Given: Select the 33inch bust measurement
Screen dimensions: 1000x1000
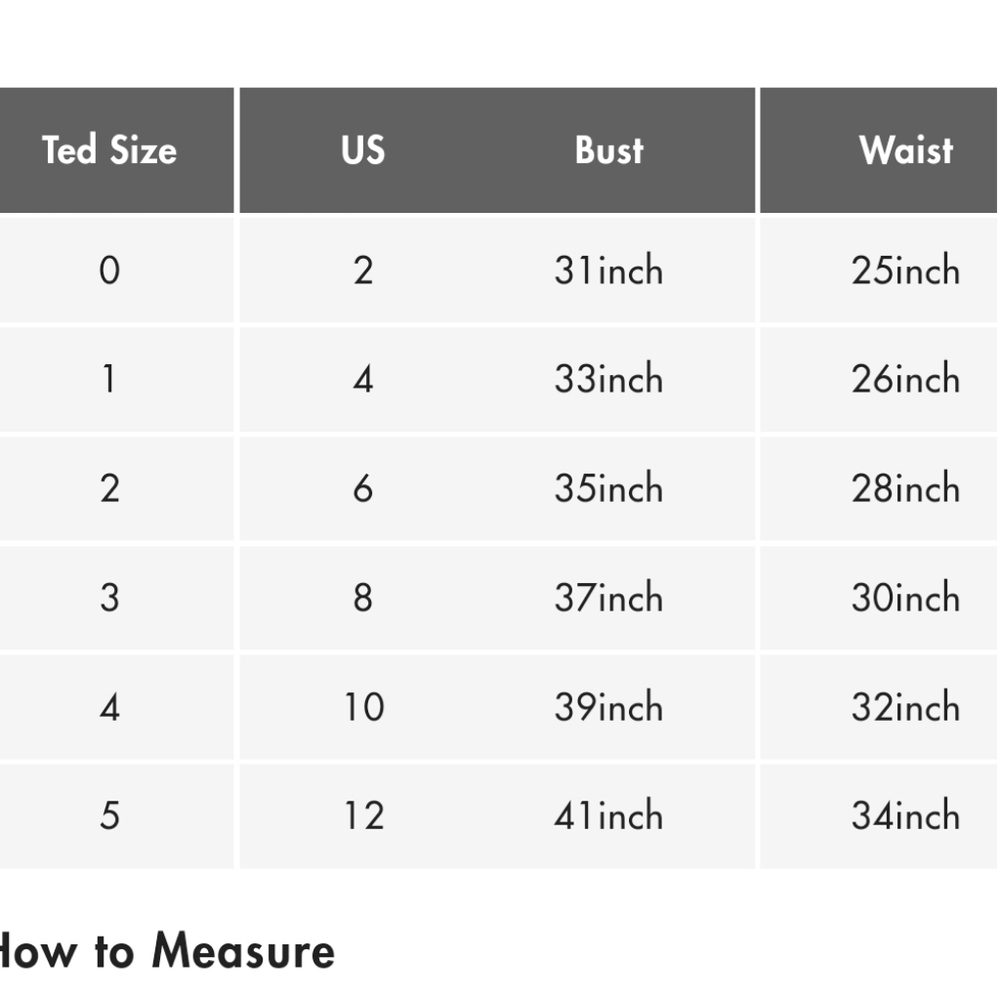Looking at the screenshot, I should (x=609, y=379).
